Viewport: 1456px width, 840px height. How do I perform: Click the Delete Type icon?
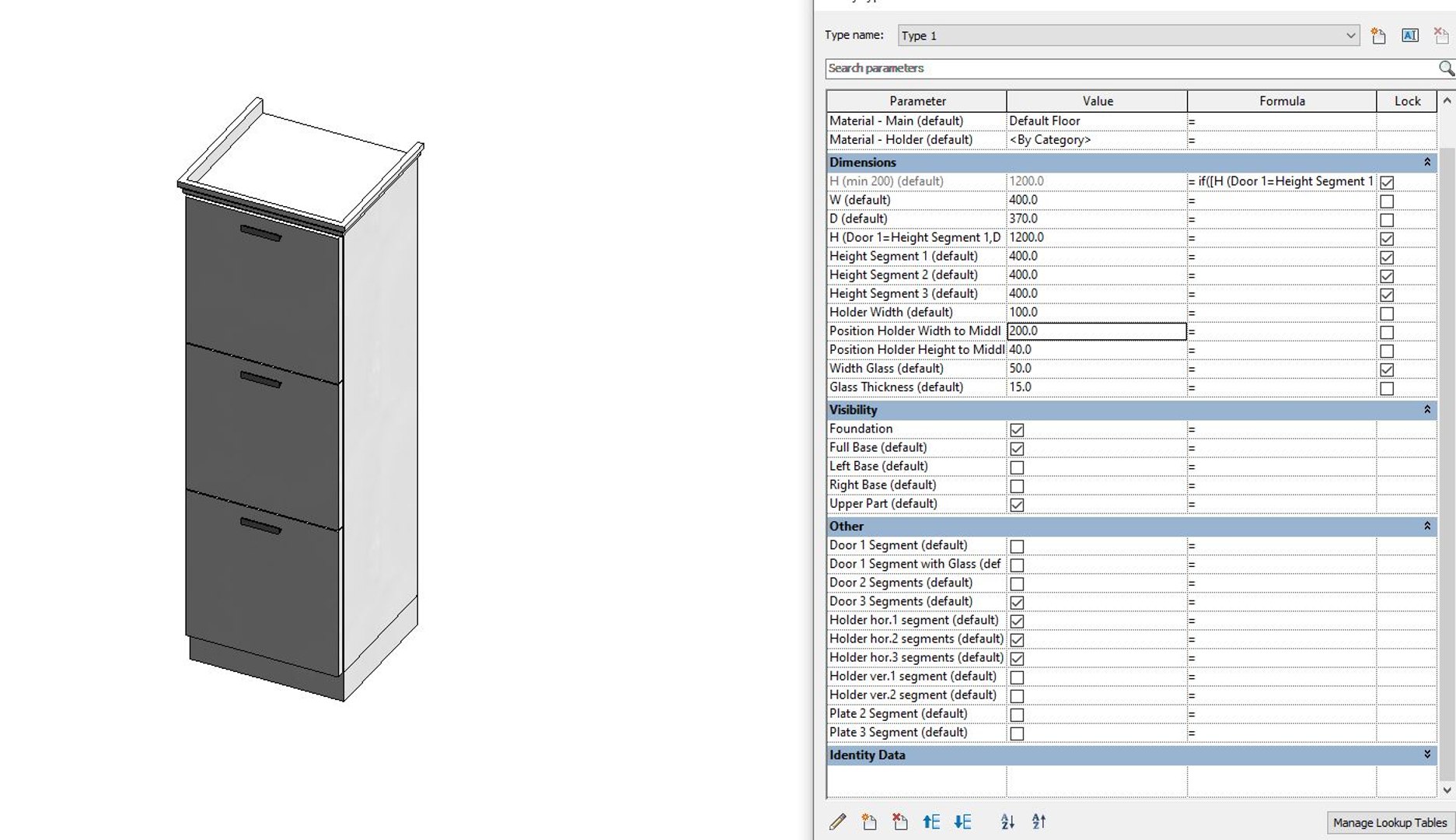click(1441, 36)
